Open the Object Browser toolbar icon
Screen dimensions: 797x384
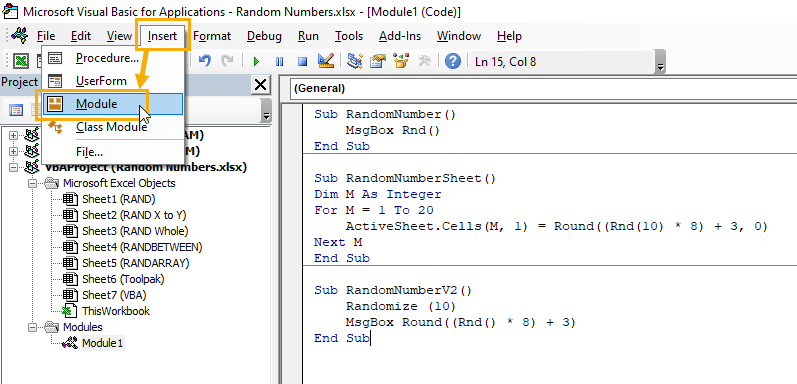pyautogui.click(x=402, y=62)
